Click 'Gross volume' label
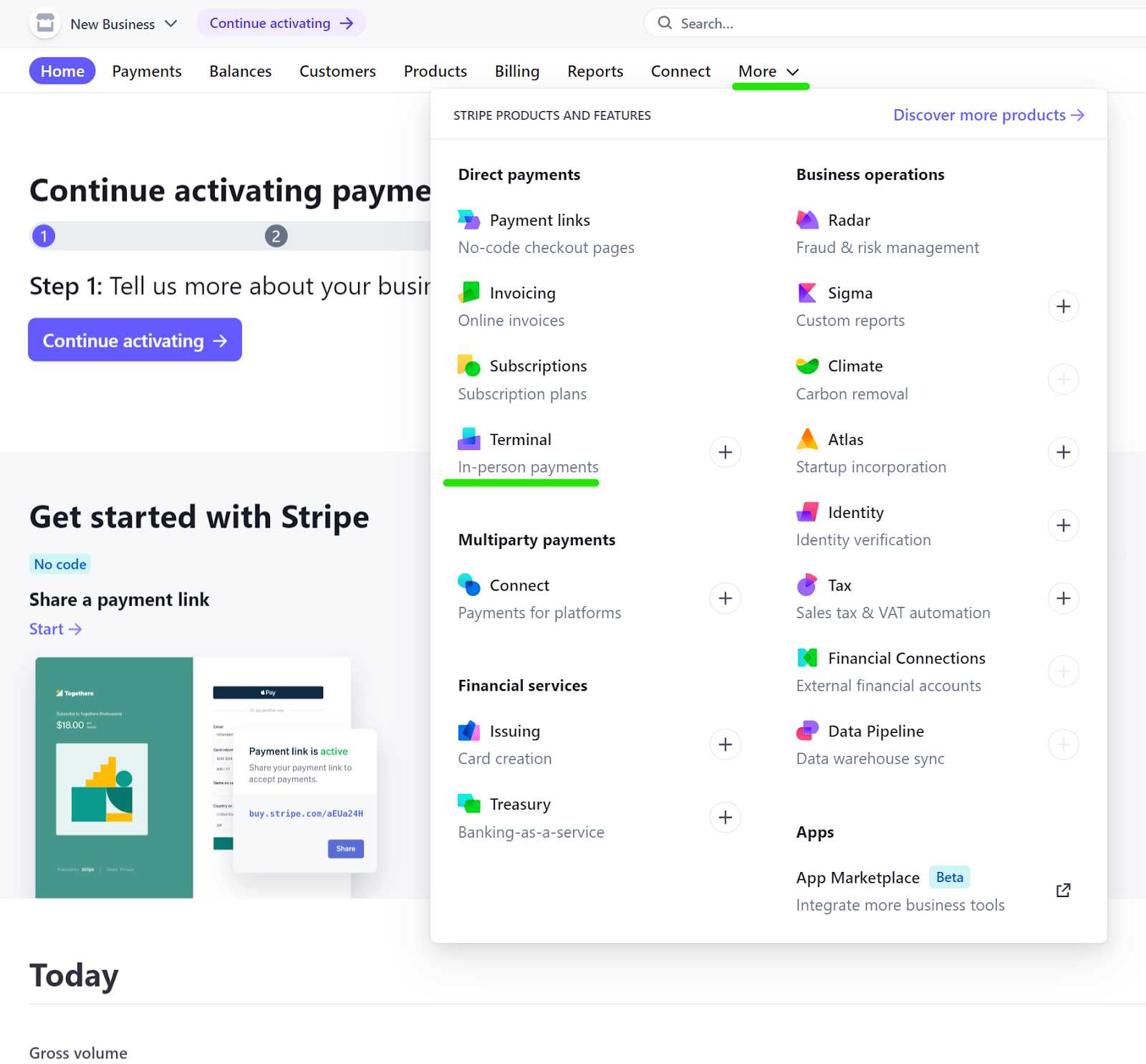Image resolution: width=1146 pixels, height=1064 pixels. pyautogui.click(x=79, y=1053)
